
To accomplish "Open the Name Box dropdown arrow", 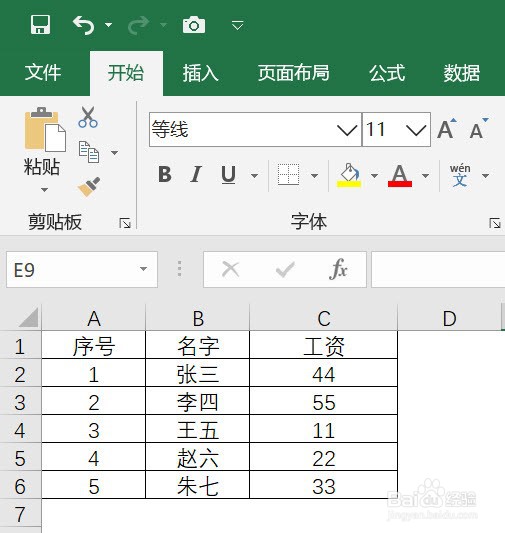I will click(x=144, y=269).
